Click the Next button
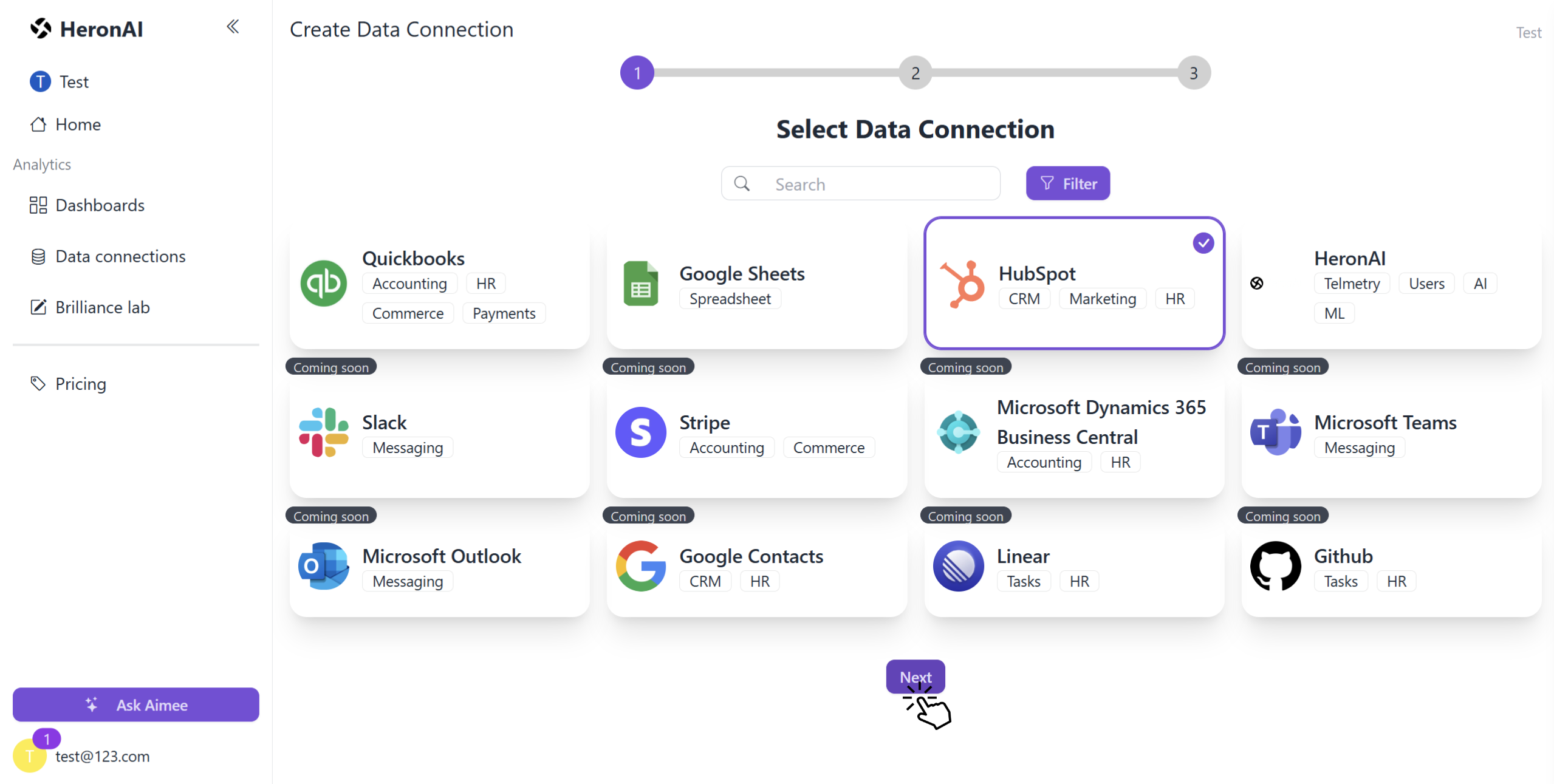Screen dimensions: 1554x784 (916, 677)
